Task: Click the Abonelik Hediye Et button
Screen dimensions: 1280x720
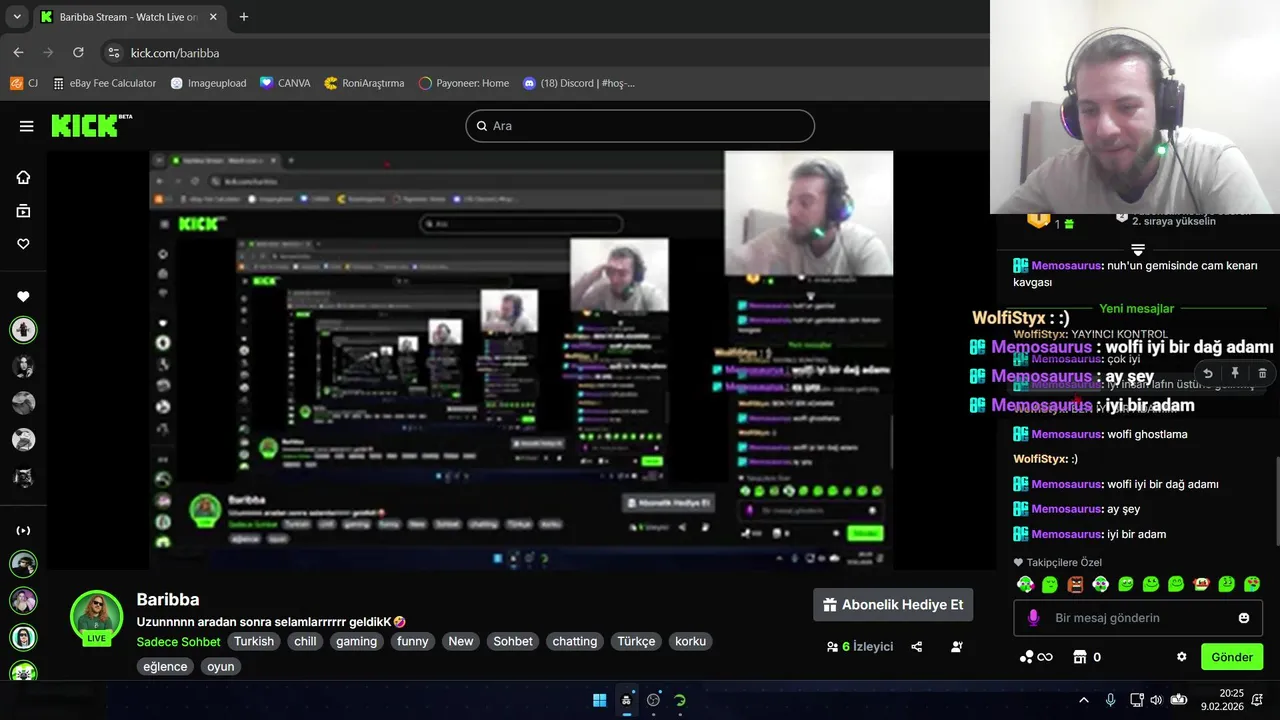Action: coord(893,605)
